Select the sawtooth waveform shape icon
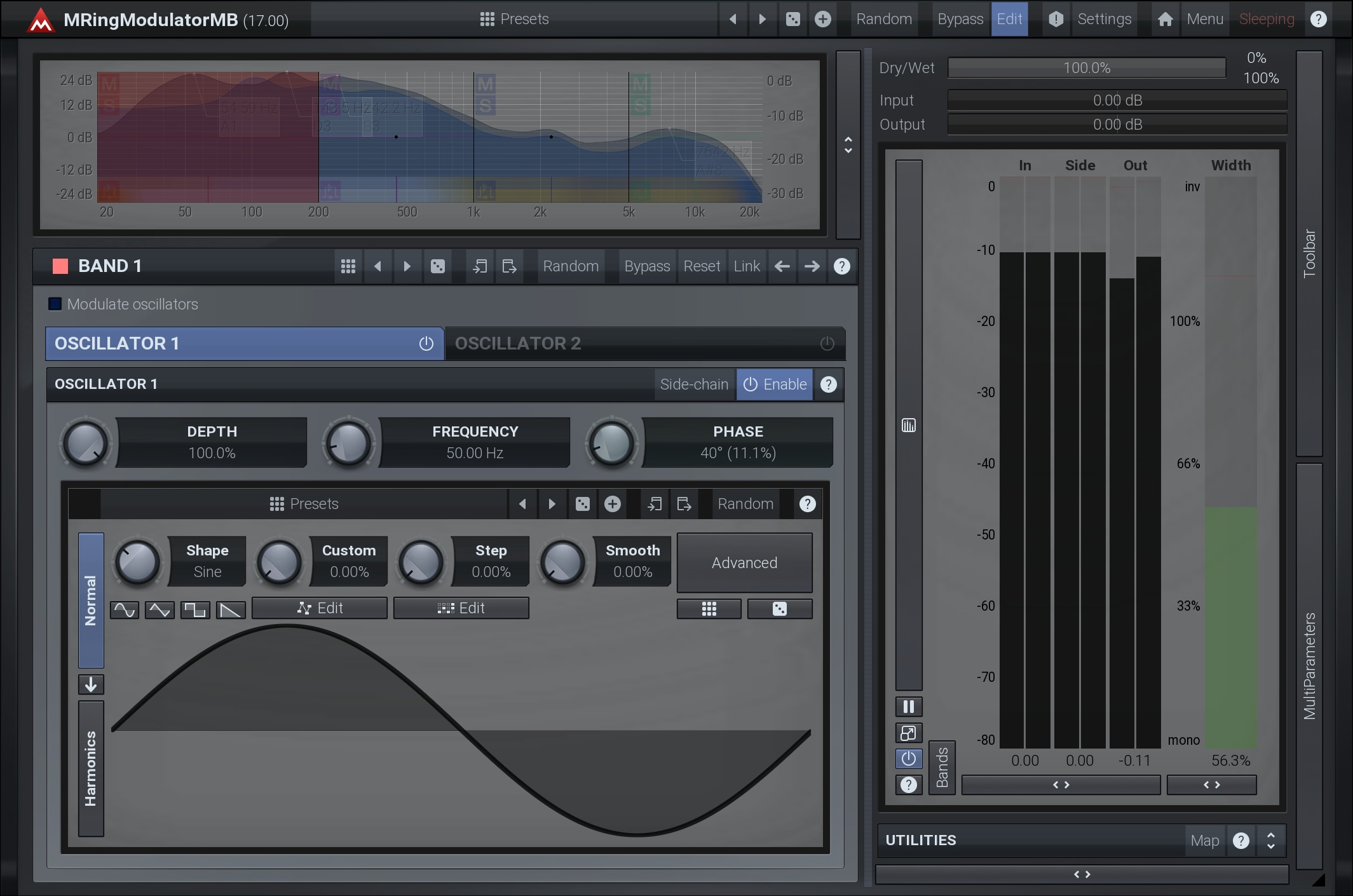The width and height of the screenshot is (1353, 896). [x=231, y=610]
